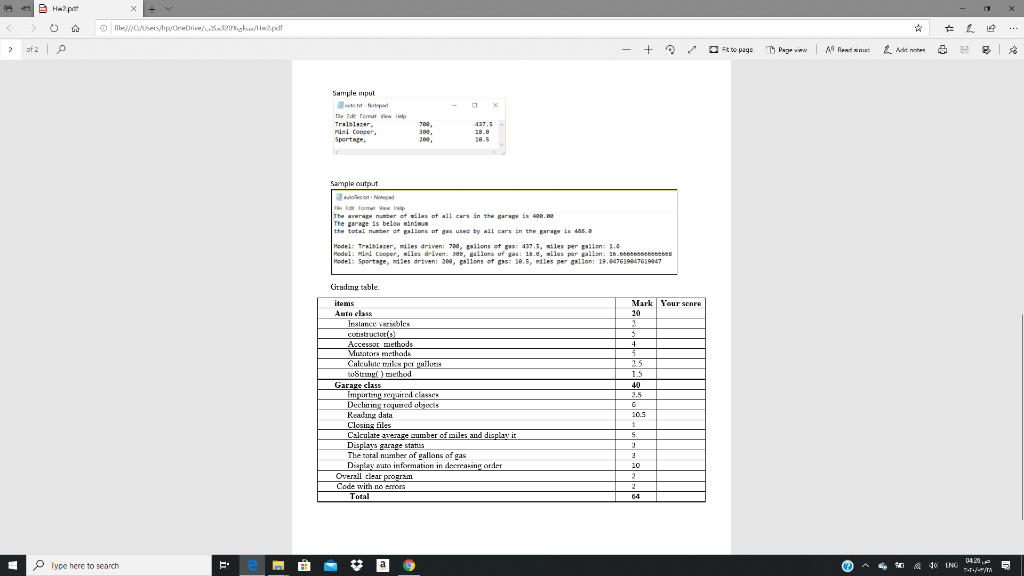Screen dimensions: 1024x576
Task: Launch Google Chrome from the taskbar
Action: click(409, 566)
